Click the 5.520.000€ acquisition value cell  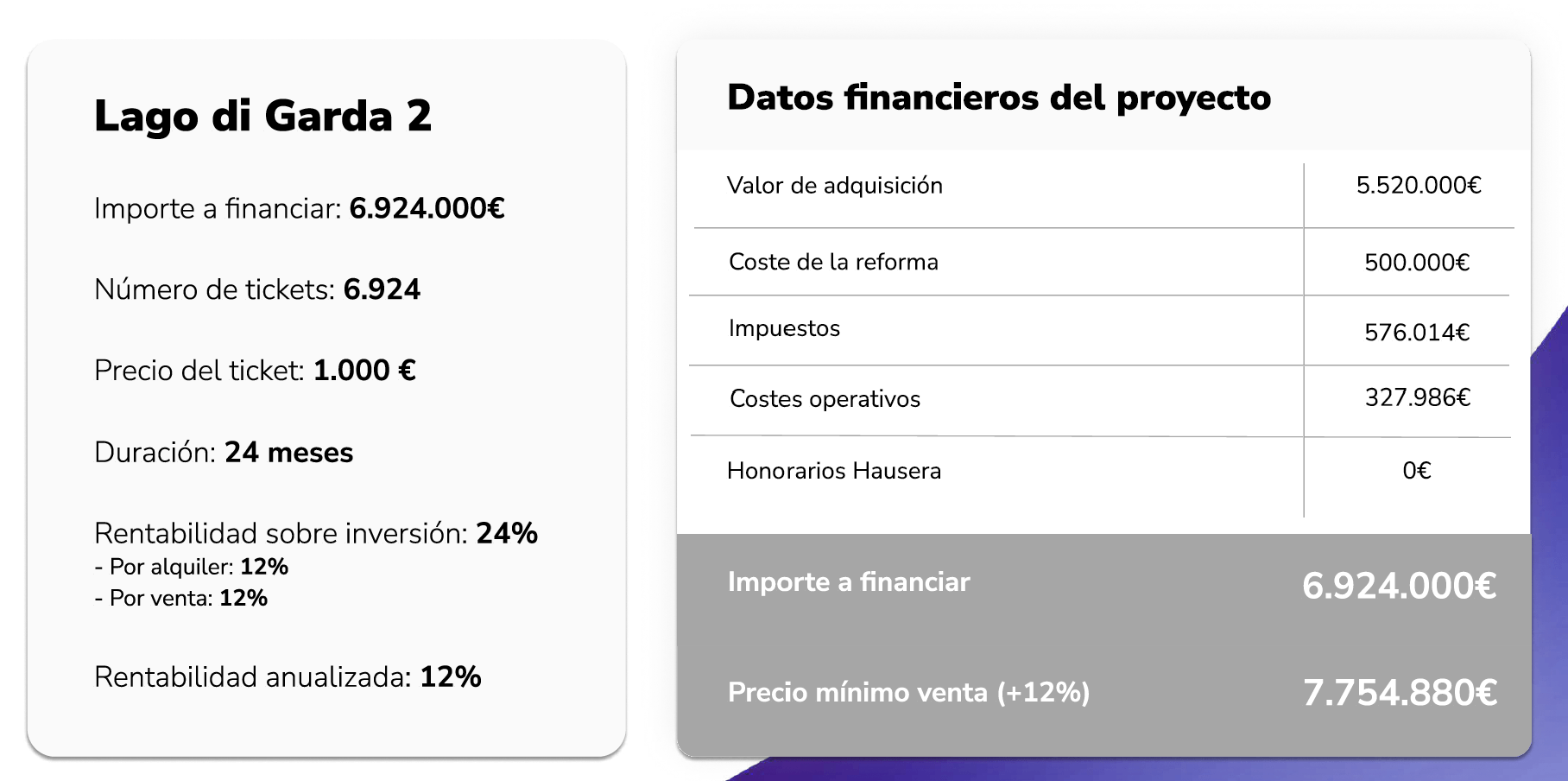(x=1419, y=186)
